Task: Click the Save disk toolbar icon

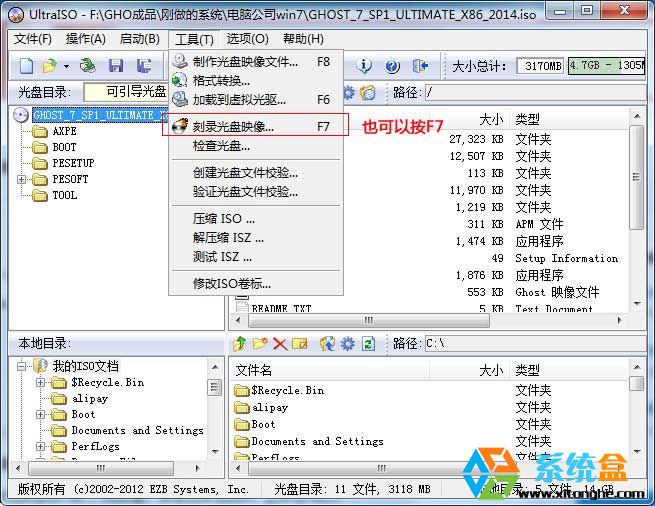Action: 116,66
